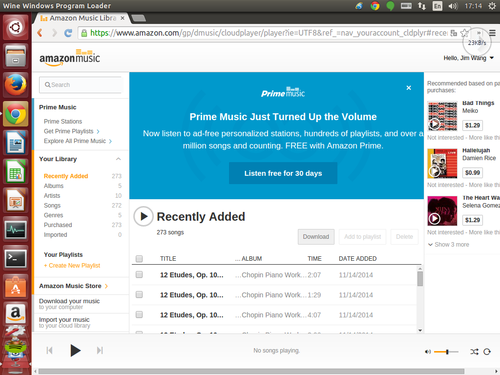Skip to next track in player bar
The image size is (500, 375).
[x=100, y=350]
